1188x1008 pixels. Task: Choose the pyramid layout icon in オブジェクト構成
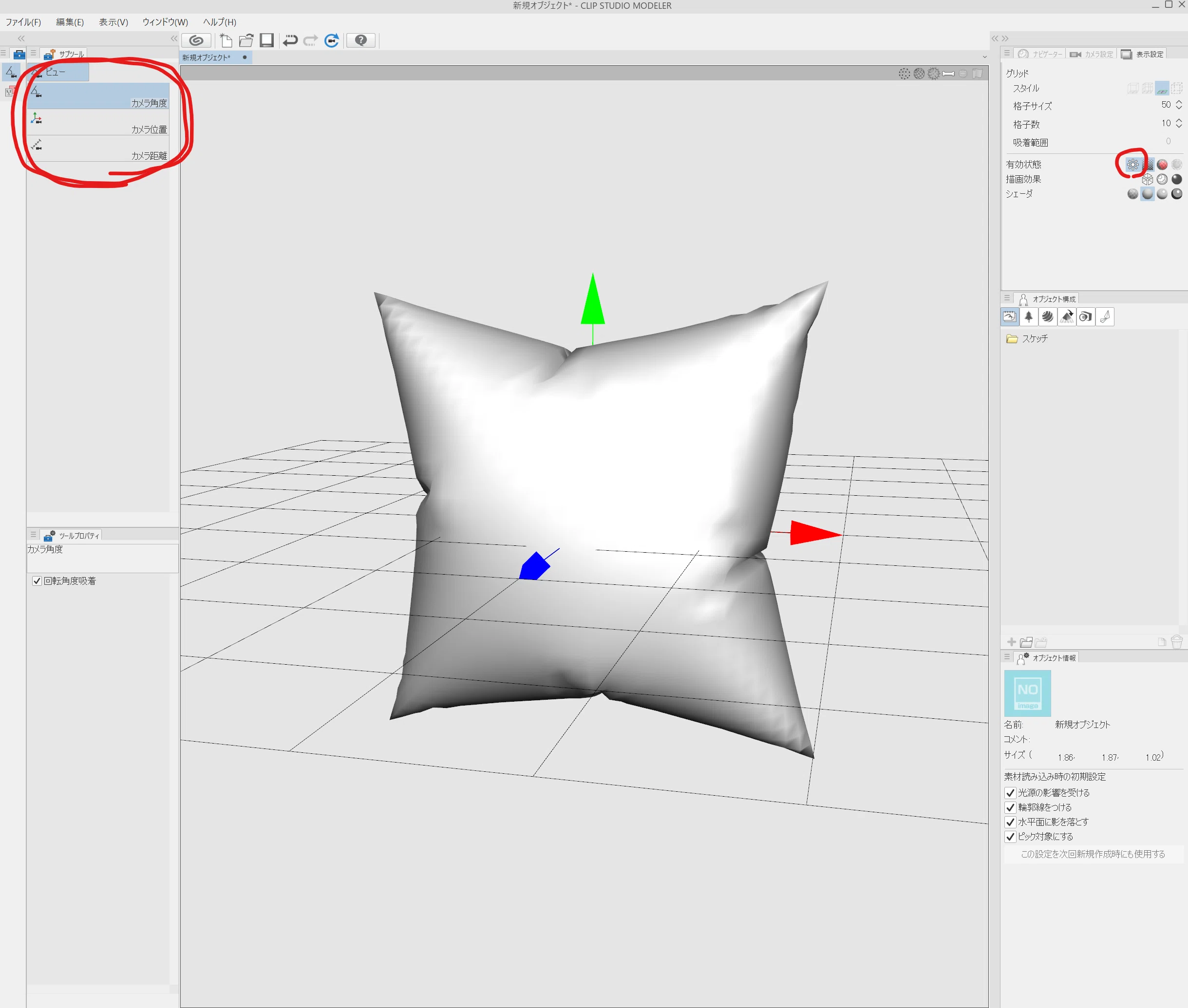1066,317
